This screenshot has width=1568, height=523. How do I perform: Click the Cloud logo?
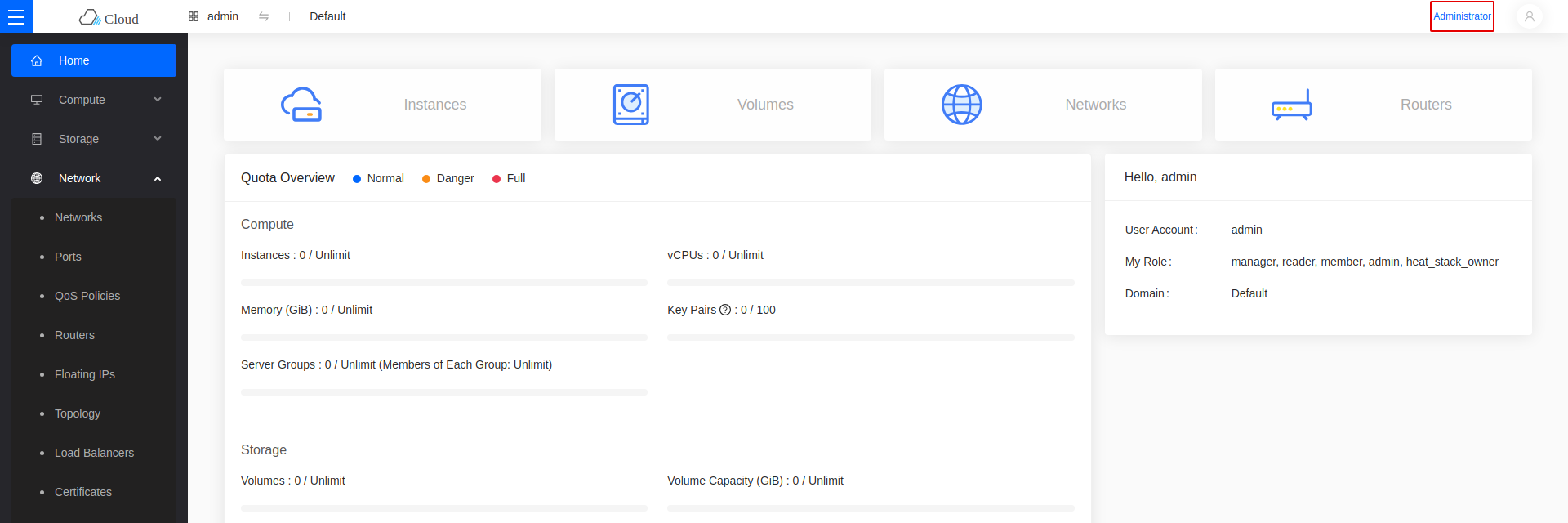click(109, 17)
